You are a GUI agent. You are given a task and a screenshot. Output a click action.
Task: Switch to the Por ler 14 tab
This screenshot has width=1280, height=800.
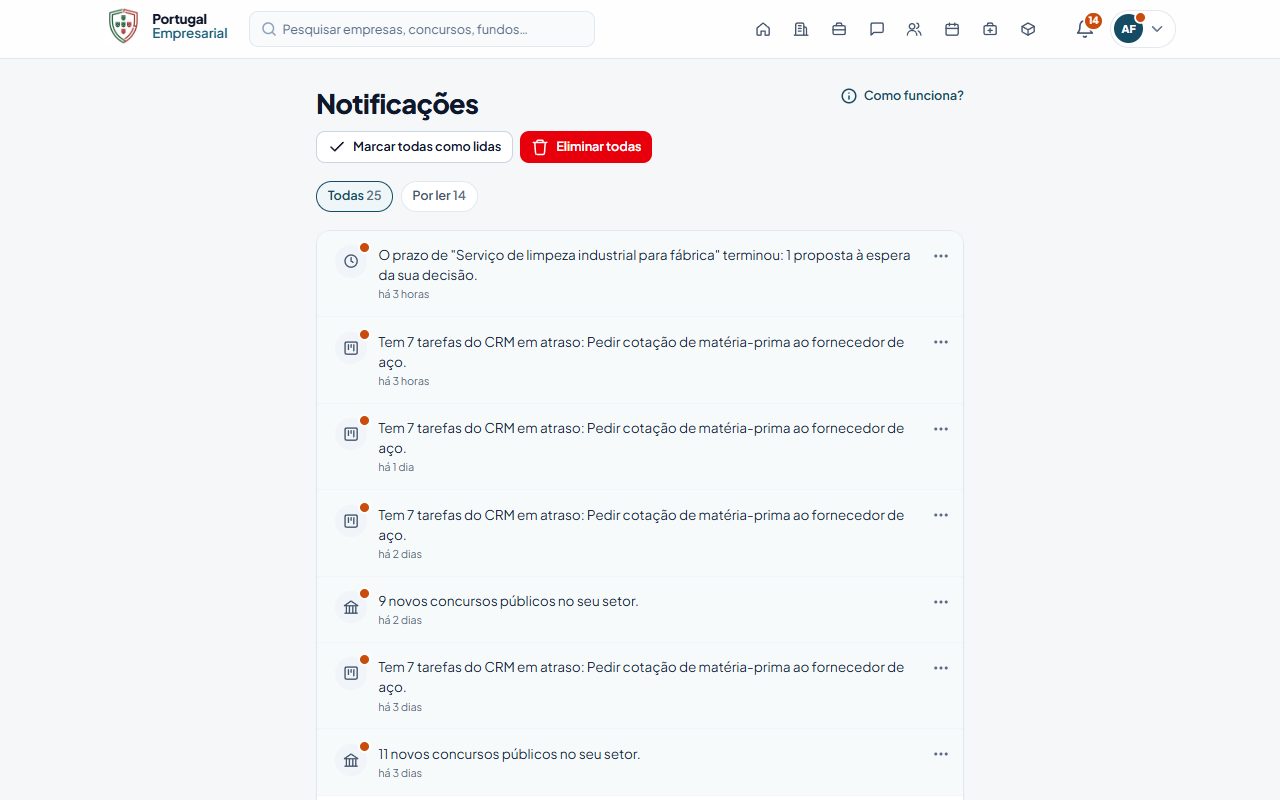coord(439,196)
